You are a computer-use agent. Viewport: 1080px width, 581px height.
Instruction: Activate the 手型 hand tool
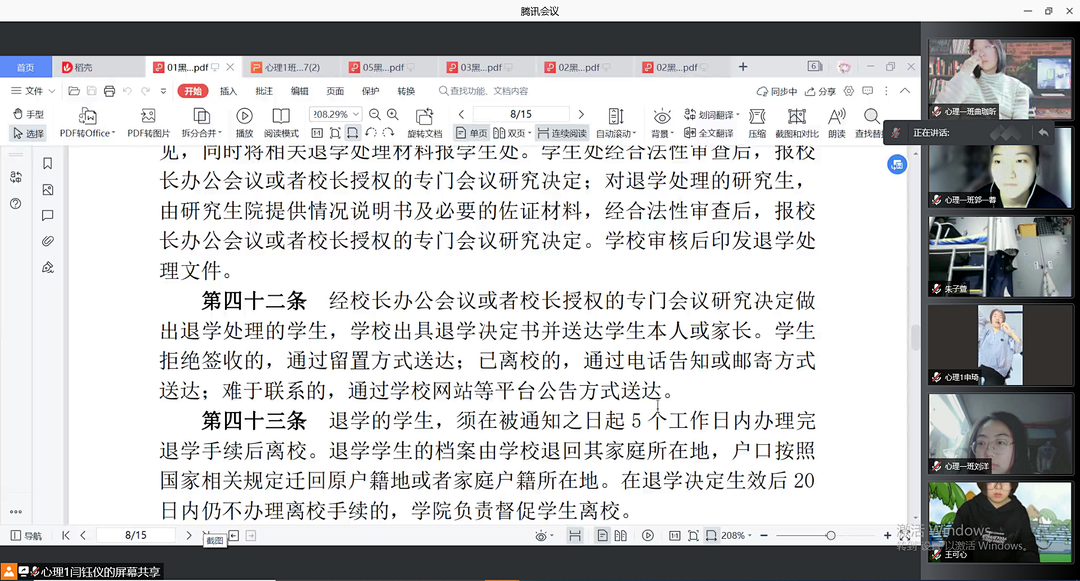point(28,115)
